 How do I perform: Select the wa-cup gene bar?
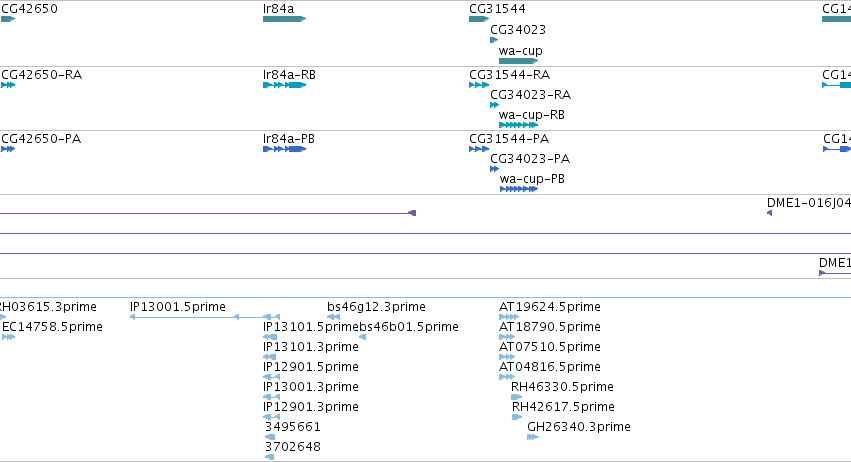click(x=518, y=61)
